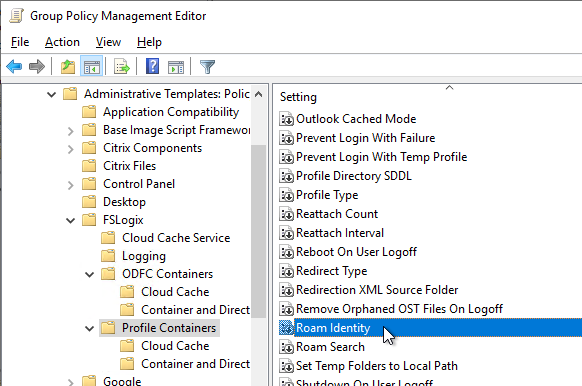Click the Show/Hide Action Pane icon
Viewport: 582px width, 386px height.
pyautogui.click(x=176, y=67)
